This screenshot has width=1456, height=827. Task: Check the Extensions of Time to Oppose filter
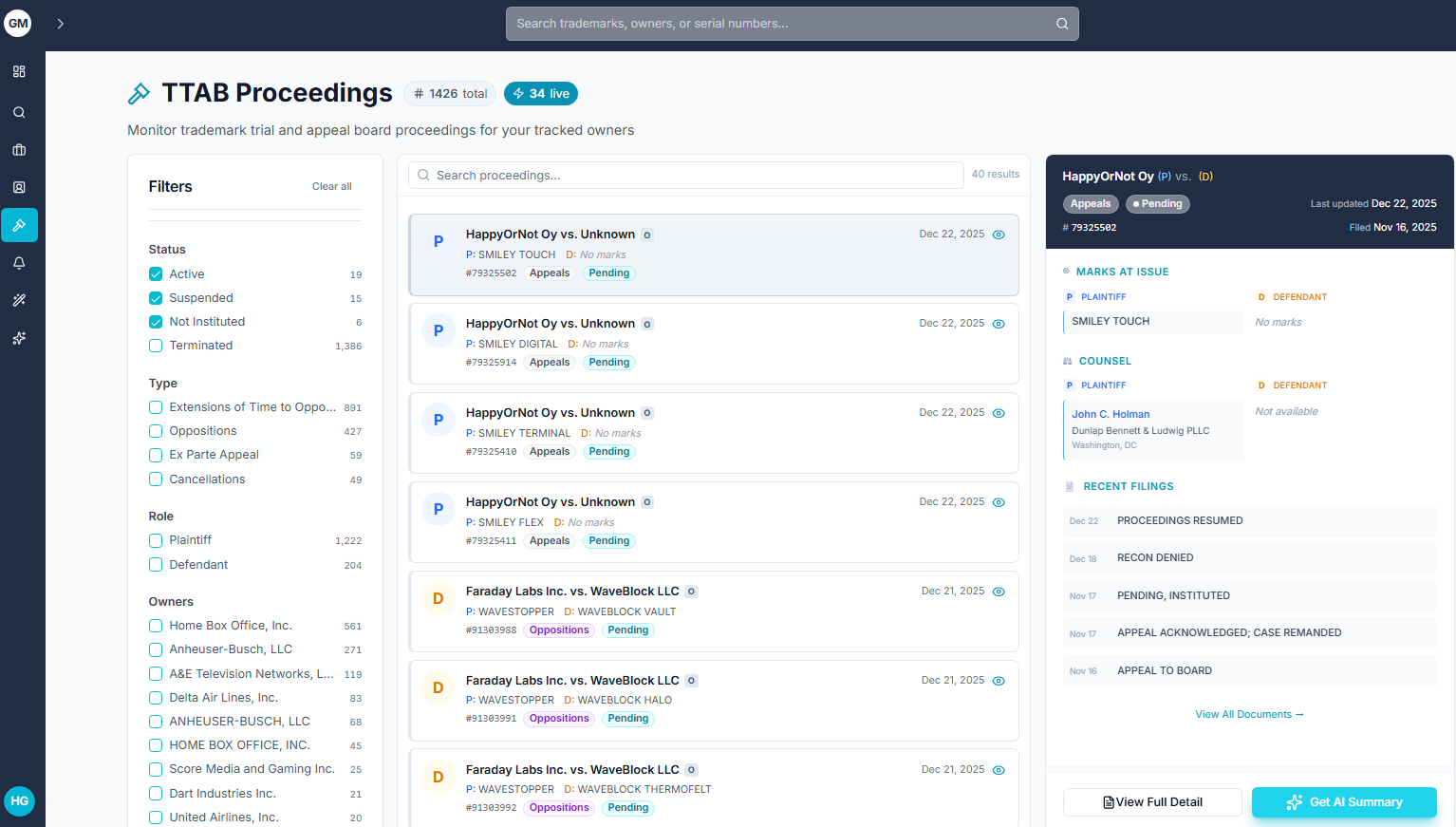click(x=156, y=407)
